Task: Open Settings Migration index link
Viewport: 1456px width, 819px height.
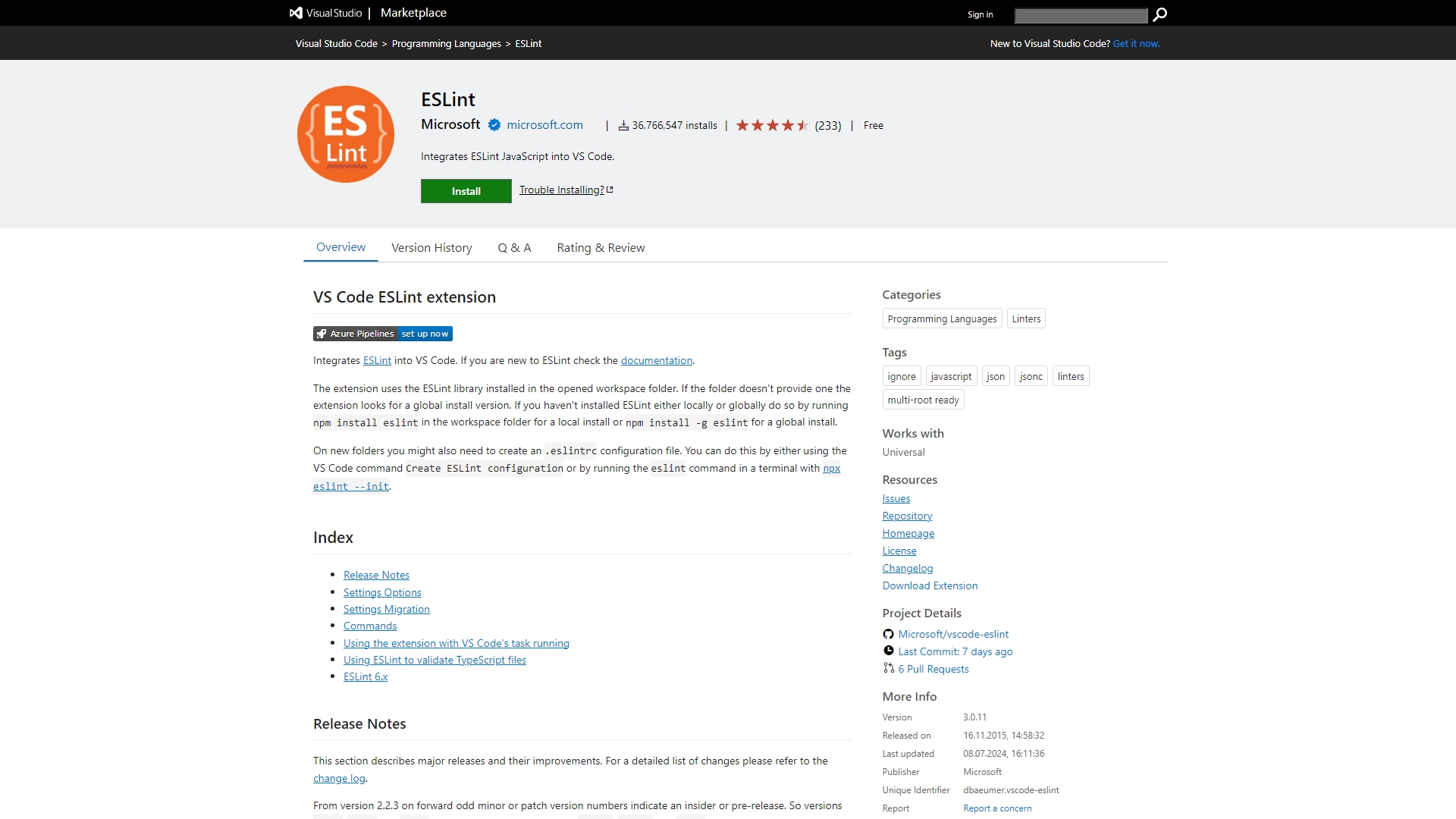Action: pyautogui.click(x=386, y=609)
